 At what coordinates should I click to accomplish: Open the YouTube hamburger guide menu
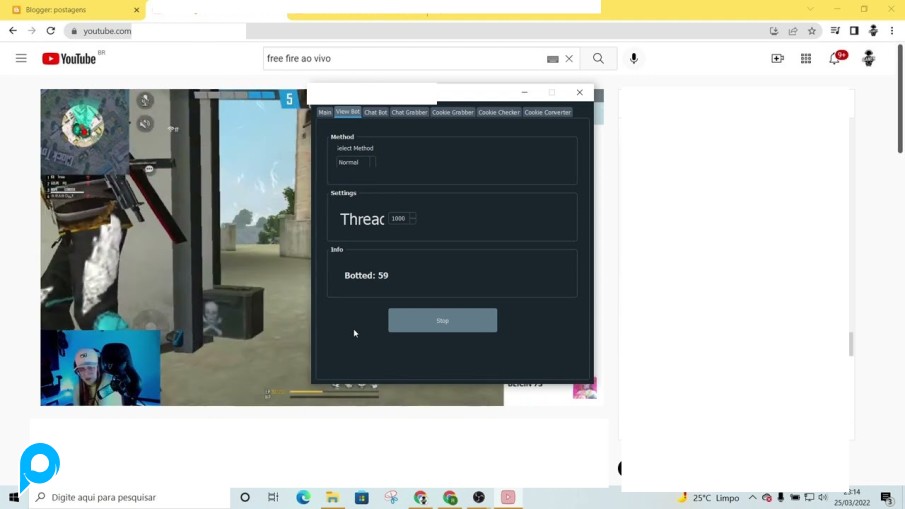coord(21,59)
